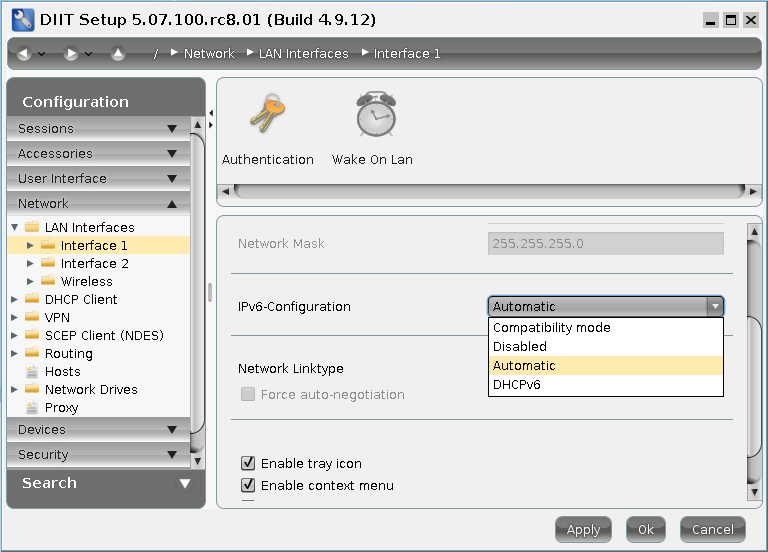Click the back navigation arrow
This screenshot has width=768, height=552.
click(x=24, y=54)
